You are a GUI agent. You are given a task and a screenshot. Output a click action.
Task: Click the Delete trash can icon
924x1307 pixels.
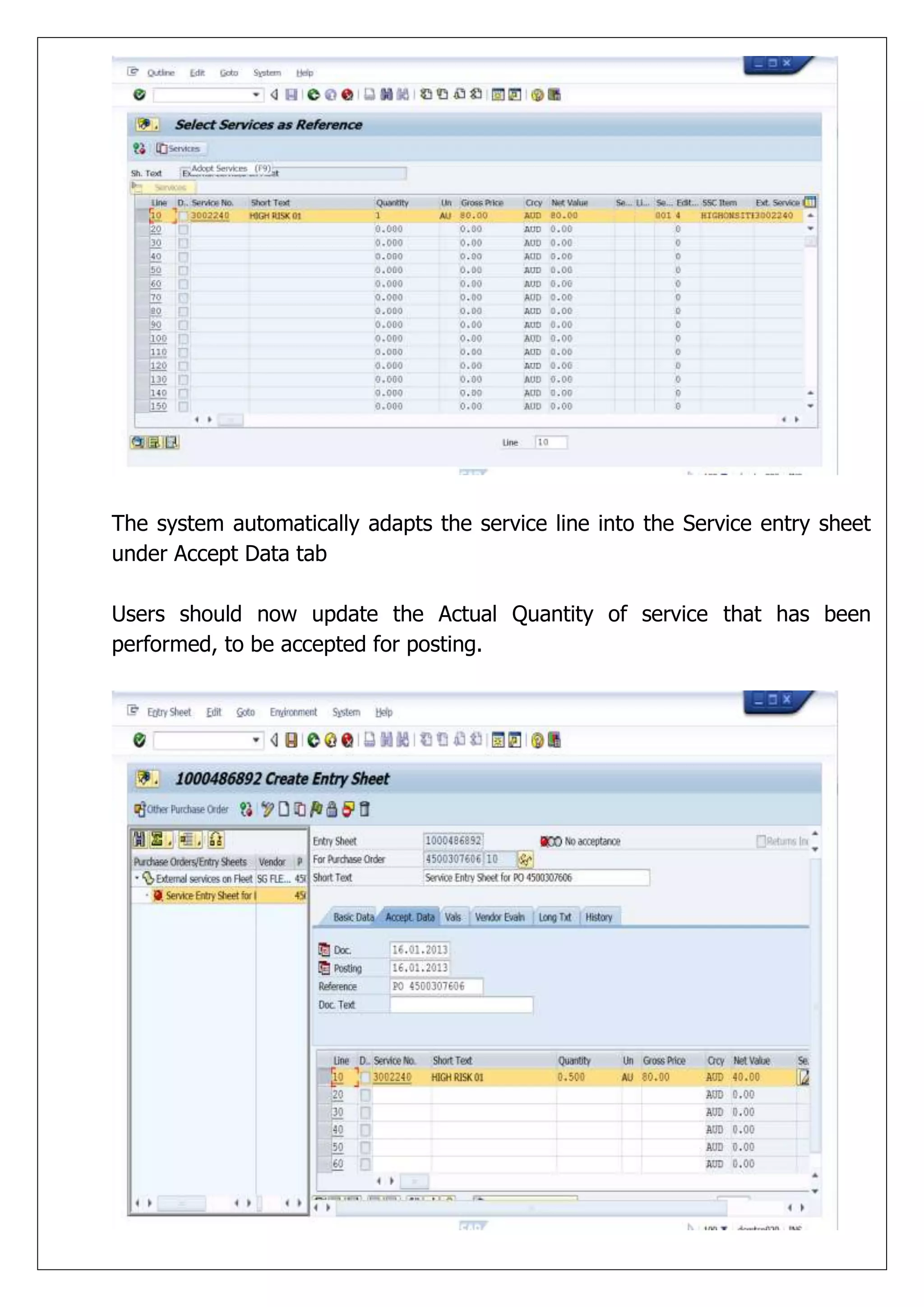pyautogui.click(x=365, y=809)
